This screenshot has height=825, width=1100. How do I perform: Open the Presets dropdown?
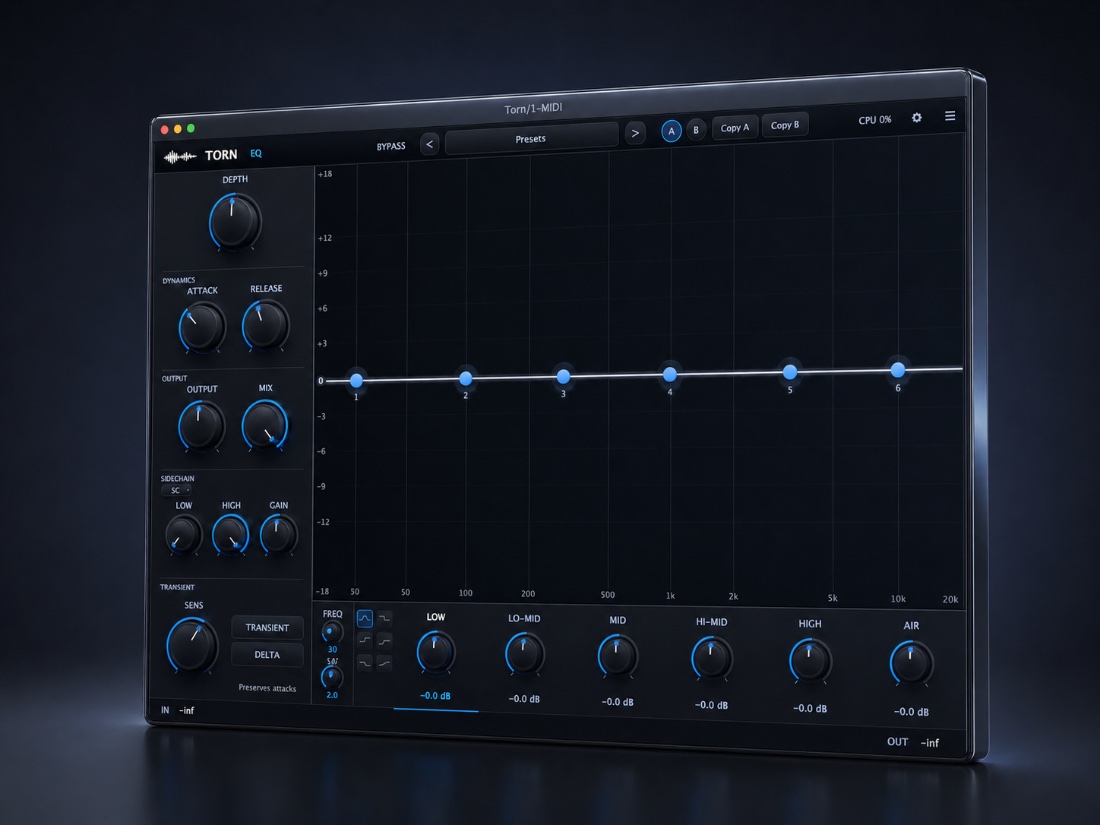(x=531, y=139)
